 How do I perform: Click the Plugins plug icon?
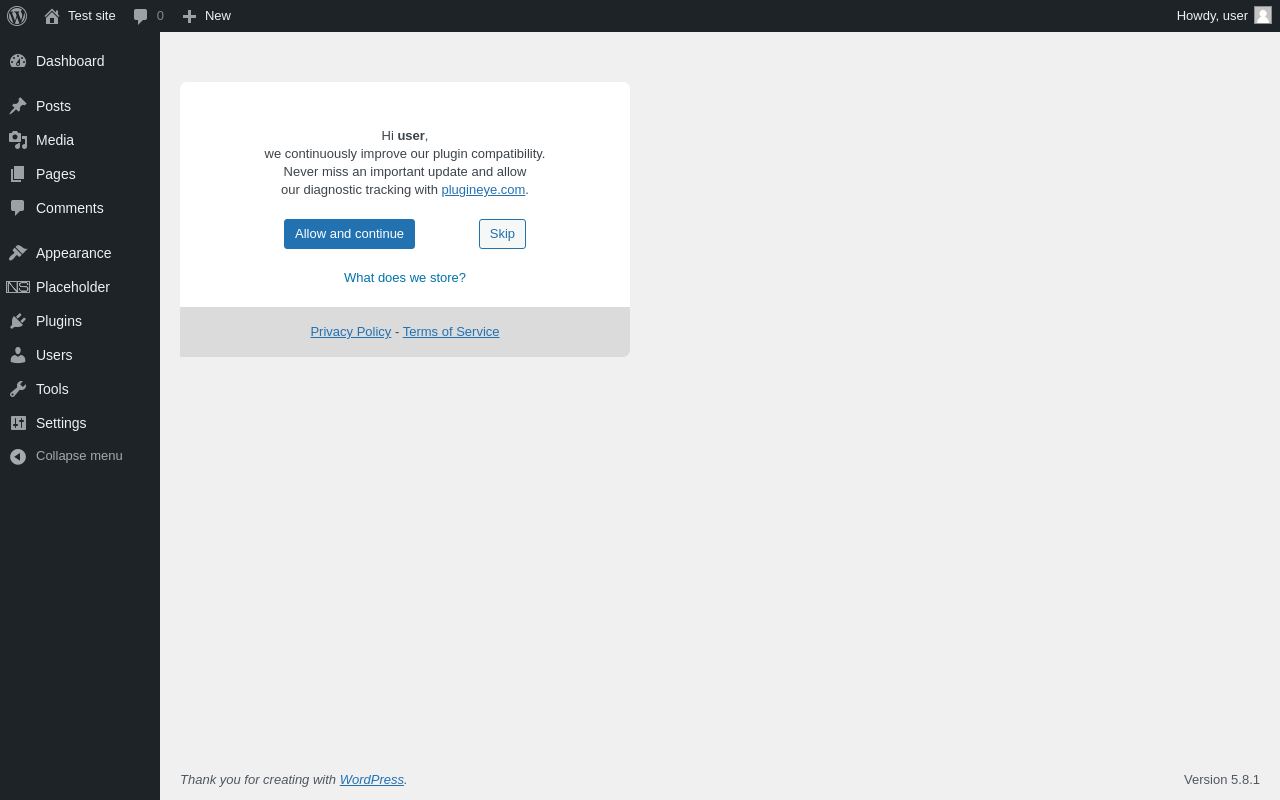(x=18, y=321)
